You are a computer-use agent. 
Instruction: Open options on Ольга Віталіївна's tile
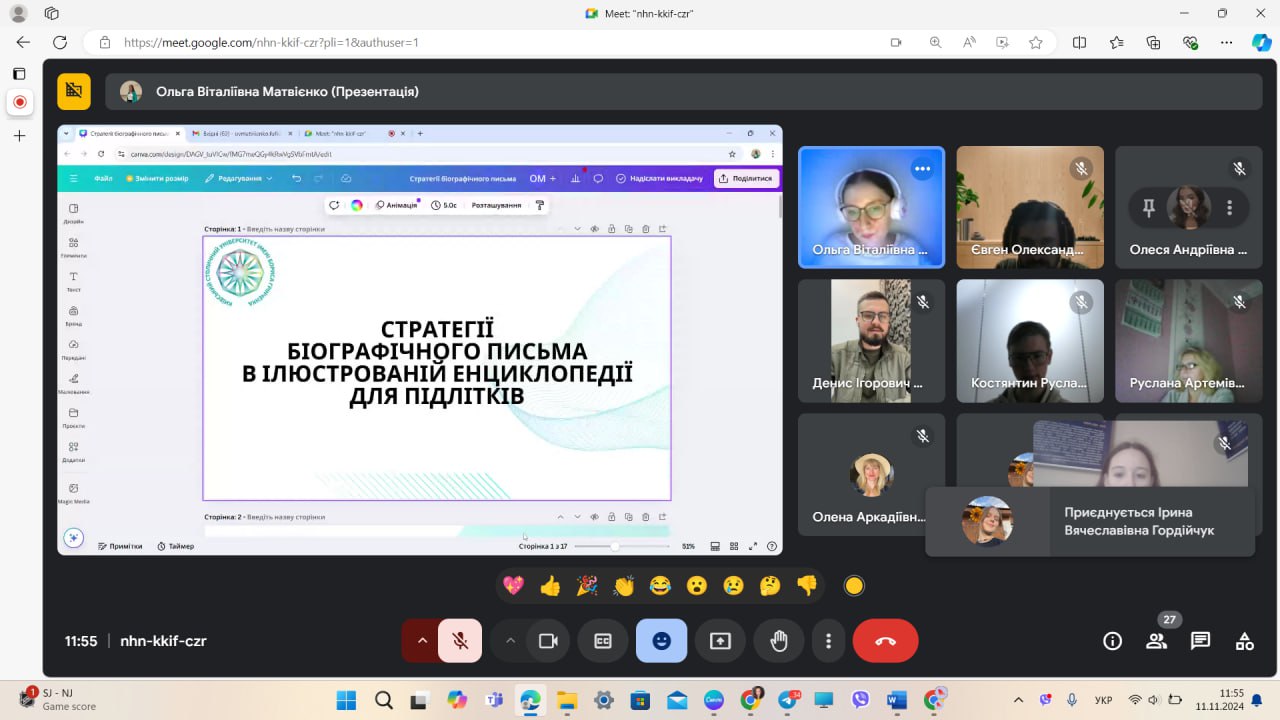click(922, 169)
